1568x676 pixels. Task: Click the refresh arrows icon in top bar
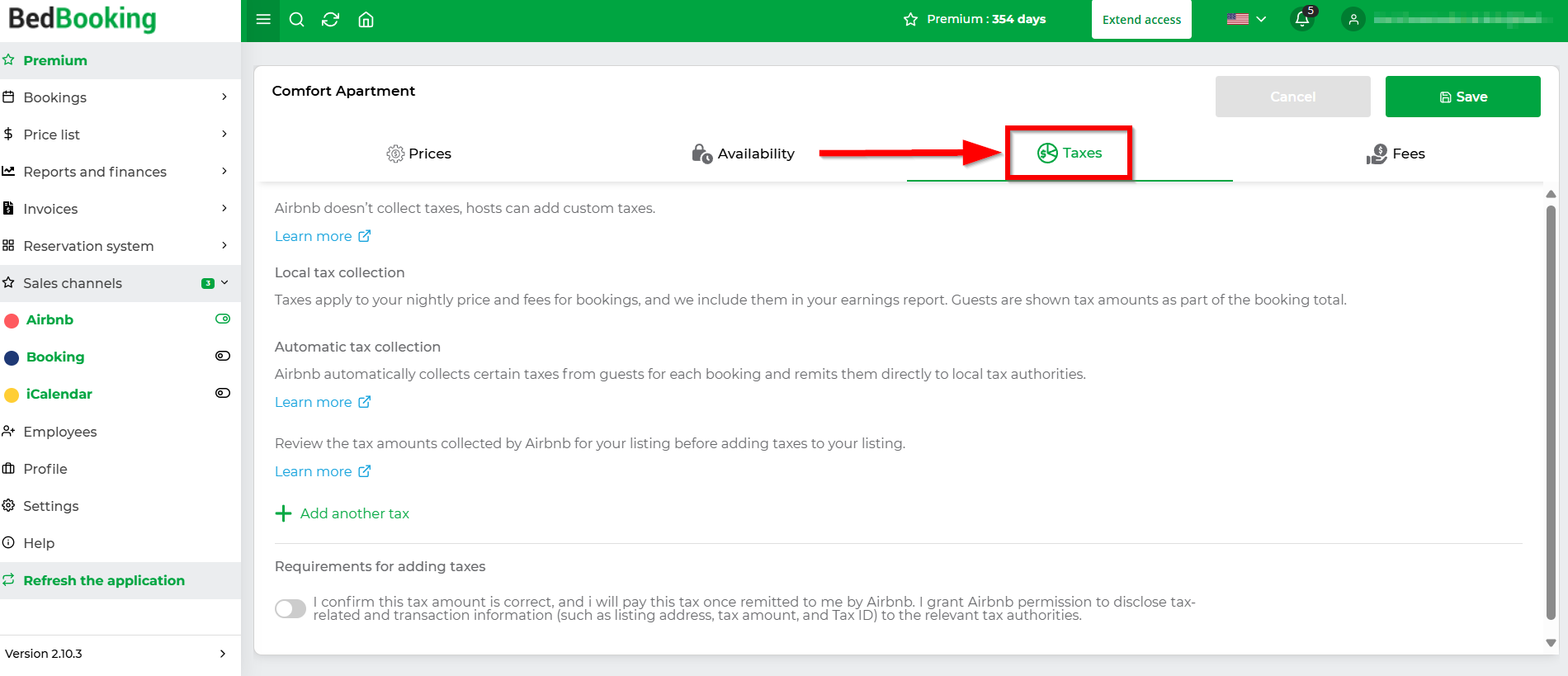(x=331, y=19)
